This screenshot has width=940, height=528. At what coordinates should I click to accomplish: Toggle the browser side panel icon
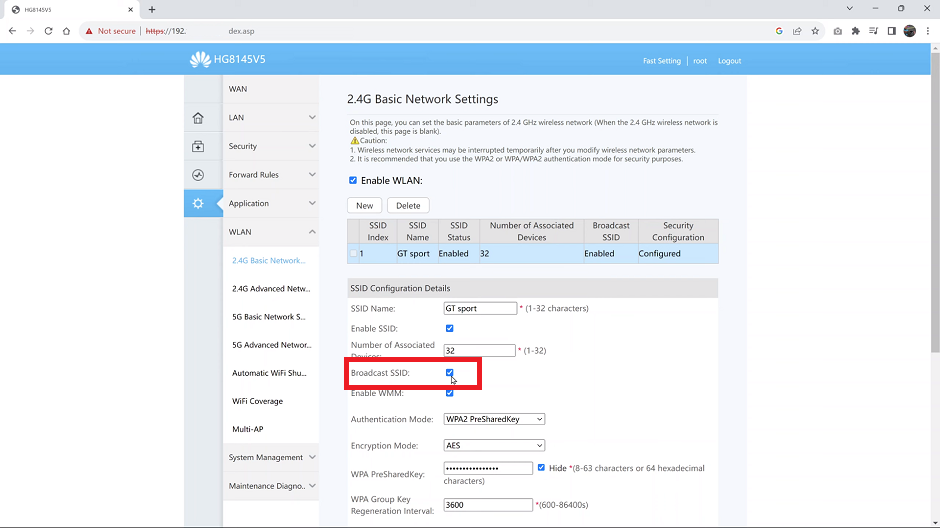coord(891,31)
